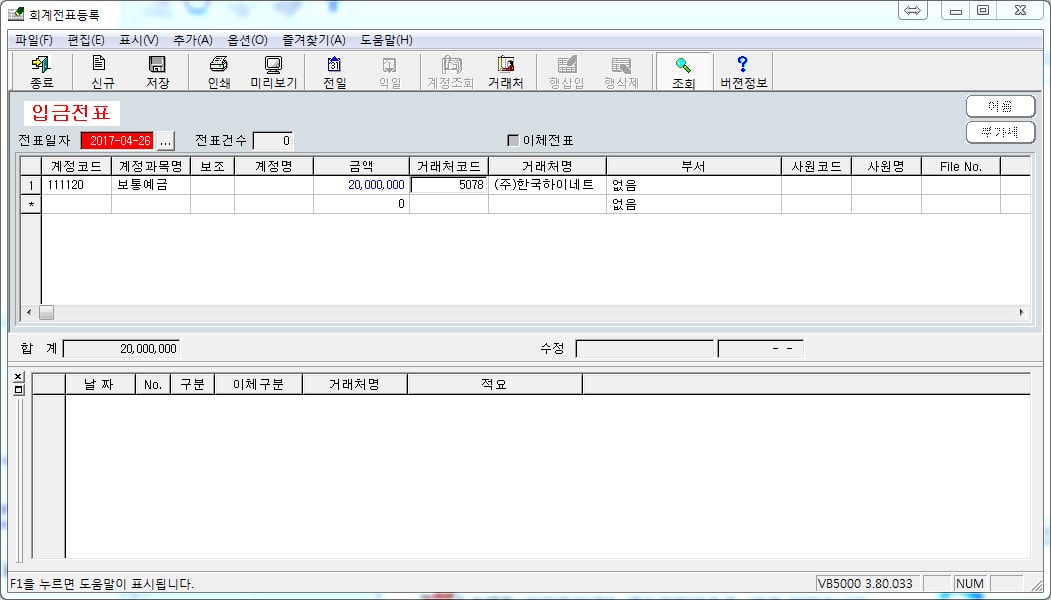Image resolution: width=1051 pixels, height=600 pixels.
Task: Click the red 전표일자 date field
Action: (117, 141)
